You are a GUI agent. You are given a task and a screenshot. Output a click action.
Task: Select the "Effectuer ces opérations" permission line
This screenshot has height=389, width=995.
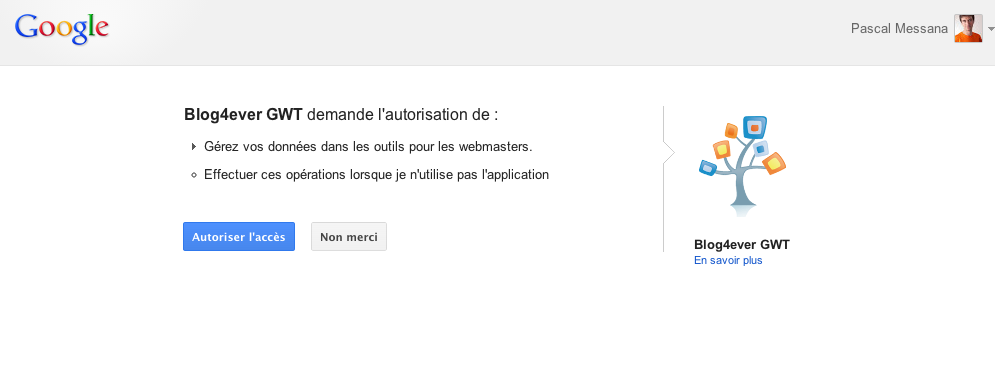(x=376, y=175)
